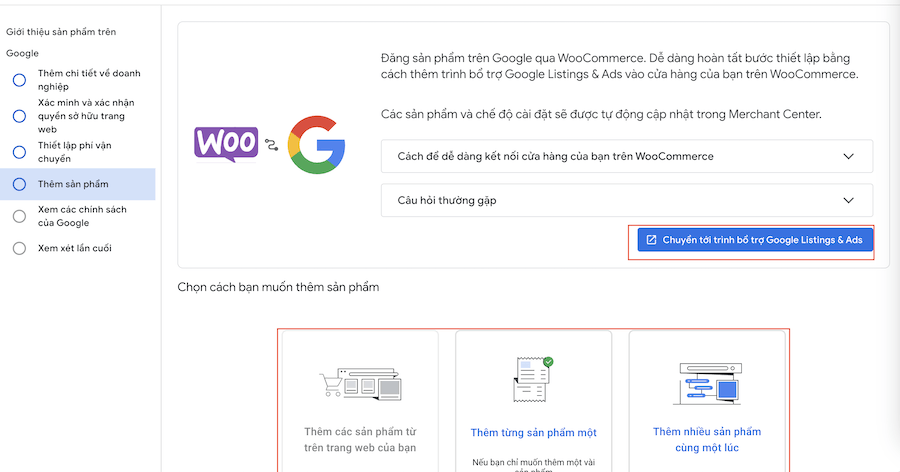
Task: Expand 'Cách để dễ dàng kết nối cửa hàng' chevron
Action: pyautogui.click(x=848, y=156)
